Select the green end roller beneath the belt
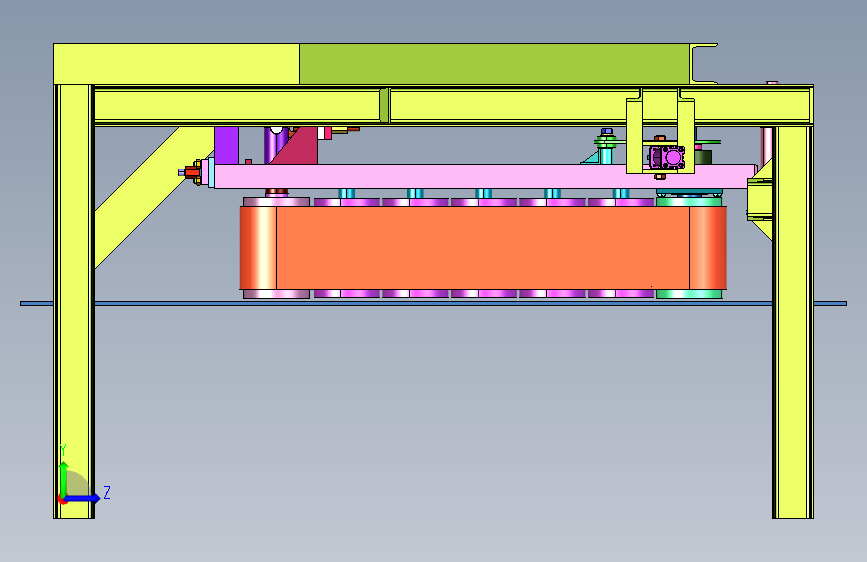Image resolution: width=867 pixels, height=562 pixels. coord(688,294)
